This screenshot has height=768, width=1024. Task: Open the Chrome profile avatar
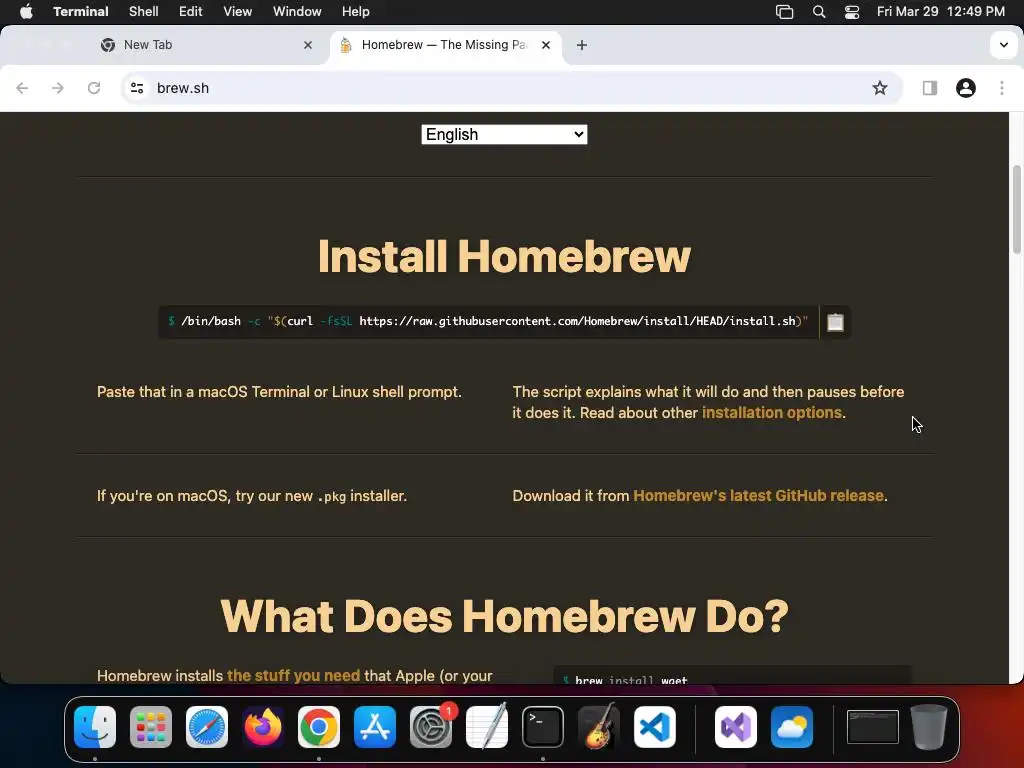[x=966, y=88]
